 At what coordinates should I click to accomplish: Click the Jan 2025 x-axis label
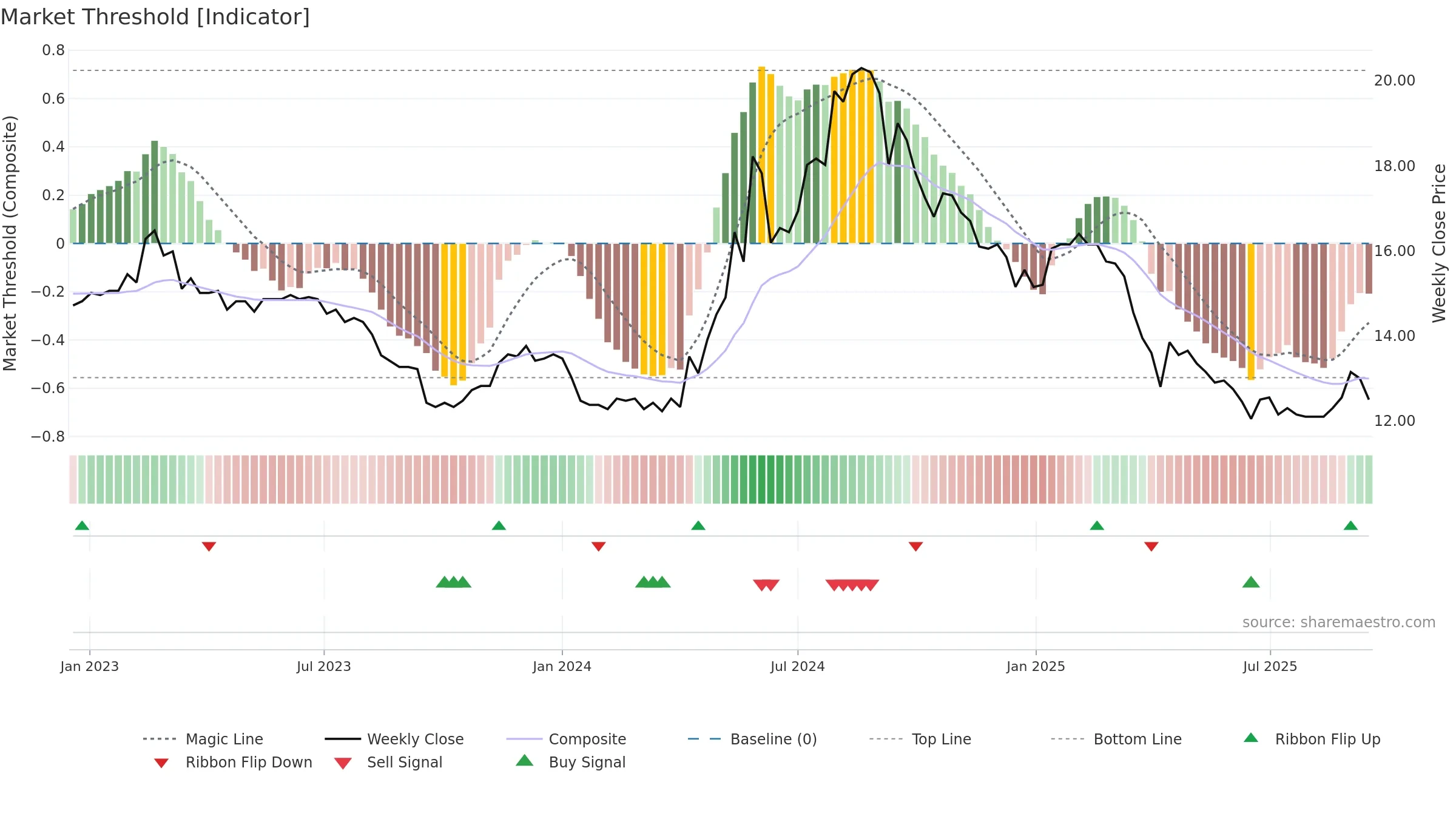coord(1036,666)
